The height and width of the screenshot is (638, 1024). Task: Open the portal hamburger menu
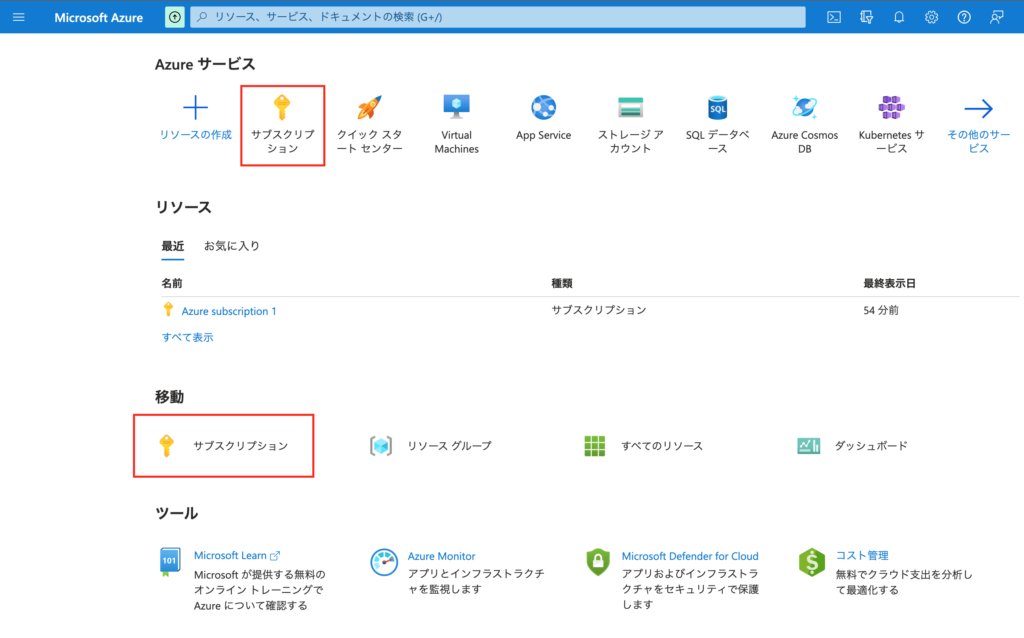click(19, 17)
